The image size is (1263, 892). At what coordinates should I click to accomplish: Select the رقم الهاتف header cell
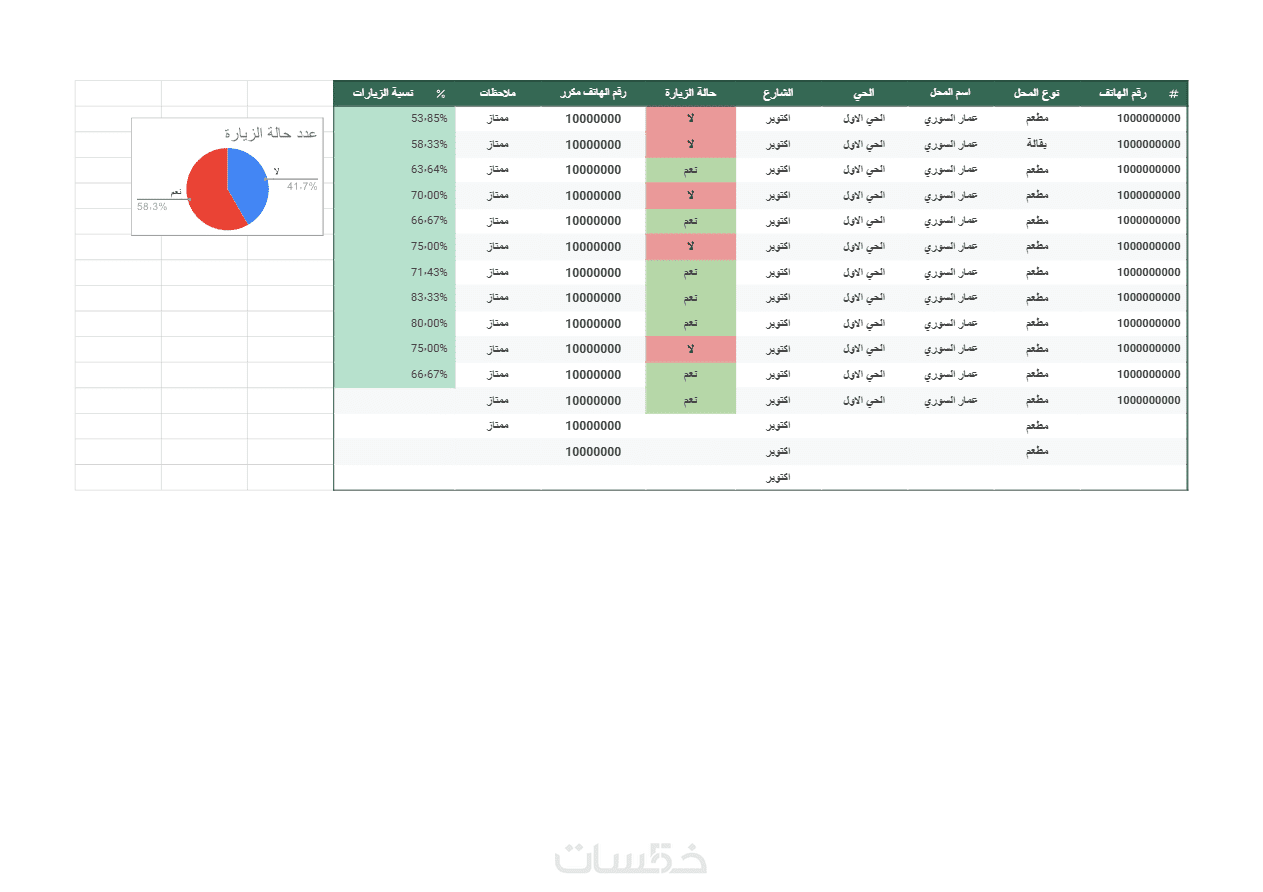coord(1126,93)
